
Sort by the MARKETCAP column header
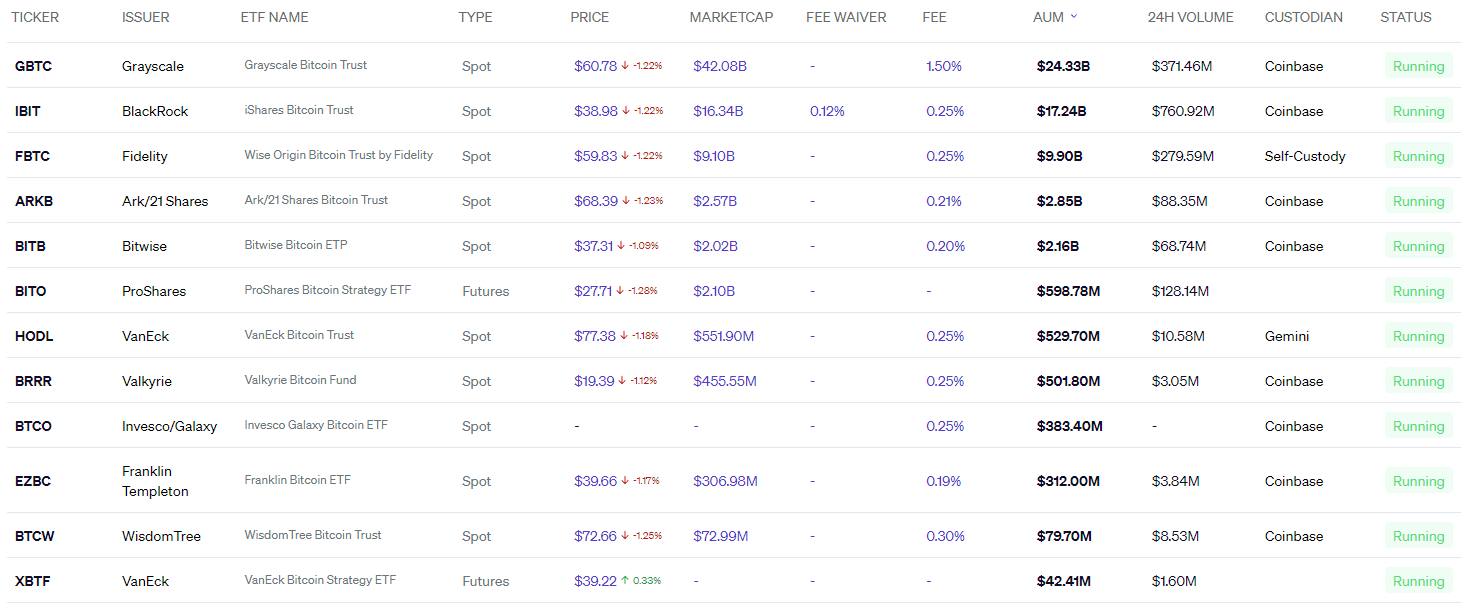coord(731,17)
